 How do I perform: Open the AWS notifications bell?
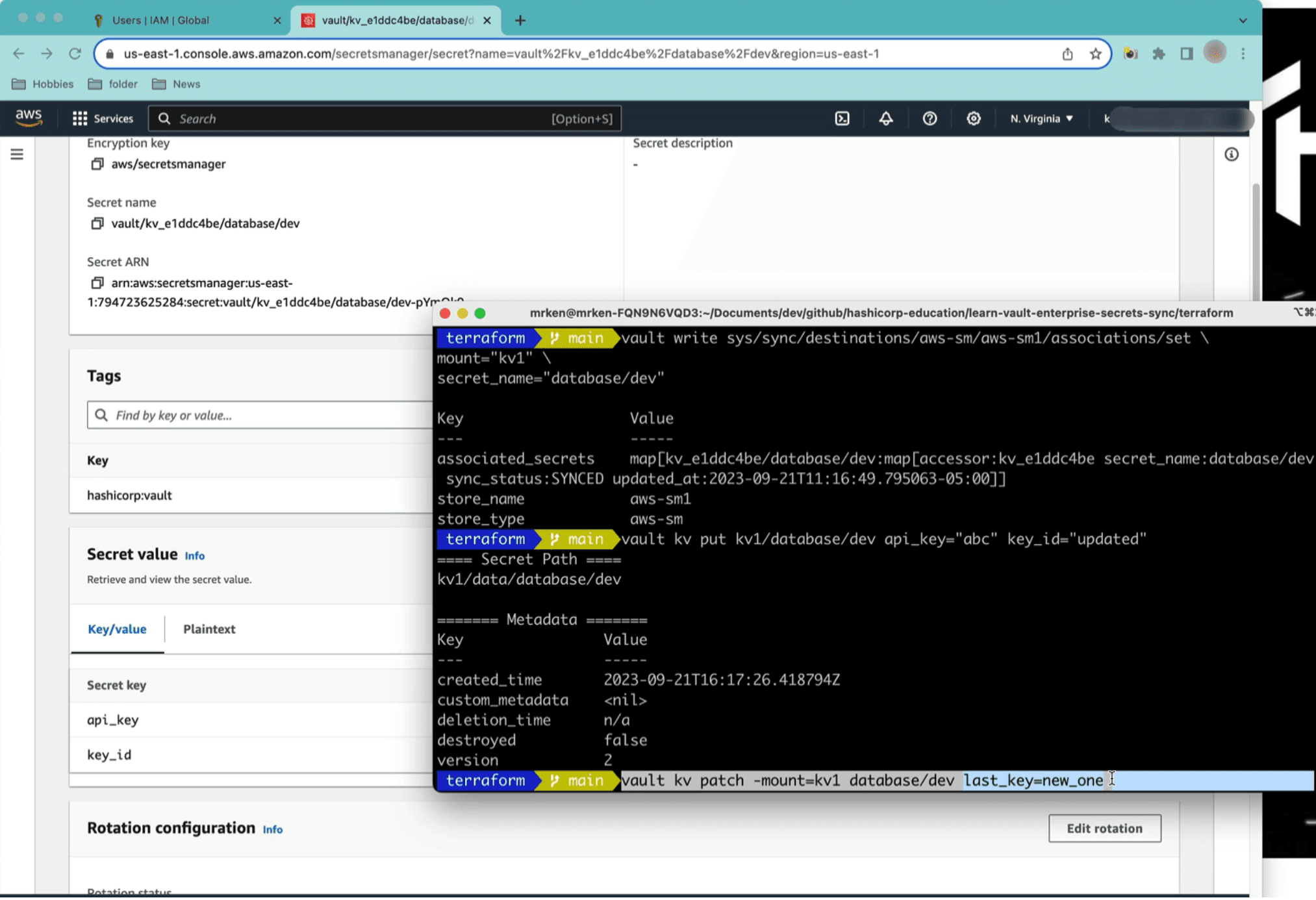886,118
